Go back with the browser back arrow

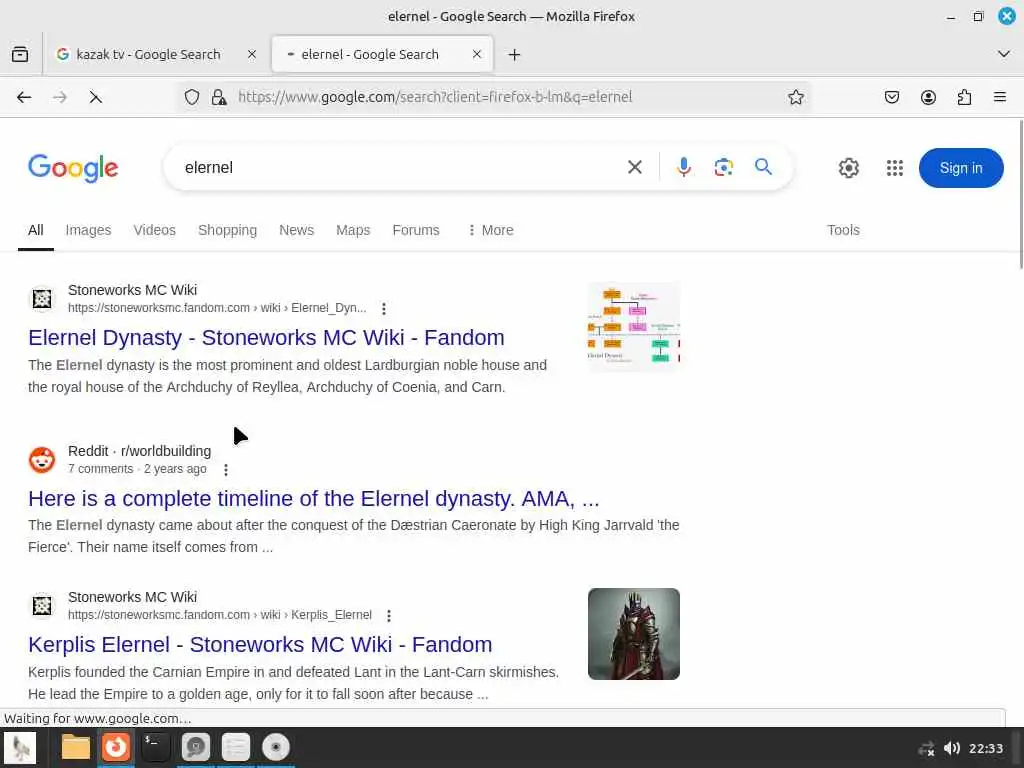click(x=24, y=97)
